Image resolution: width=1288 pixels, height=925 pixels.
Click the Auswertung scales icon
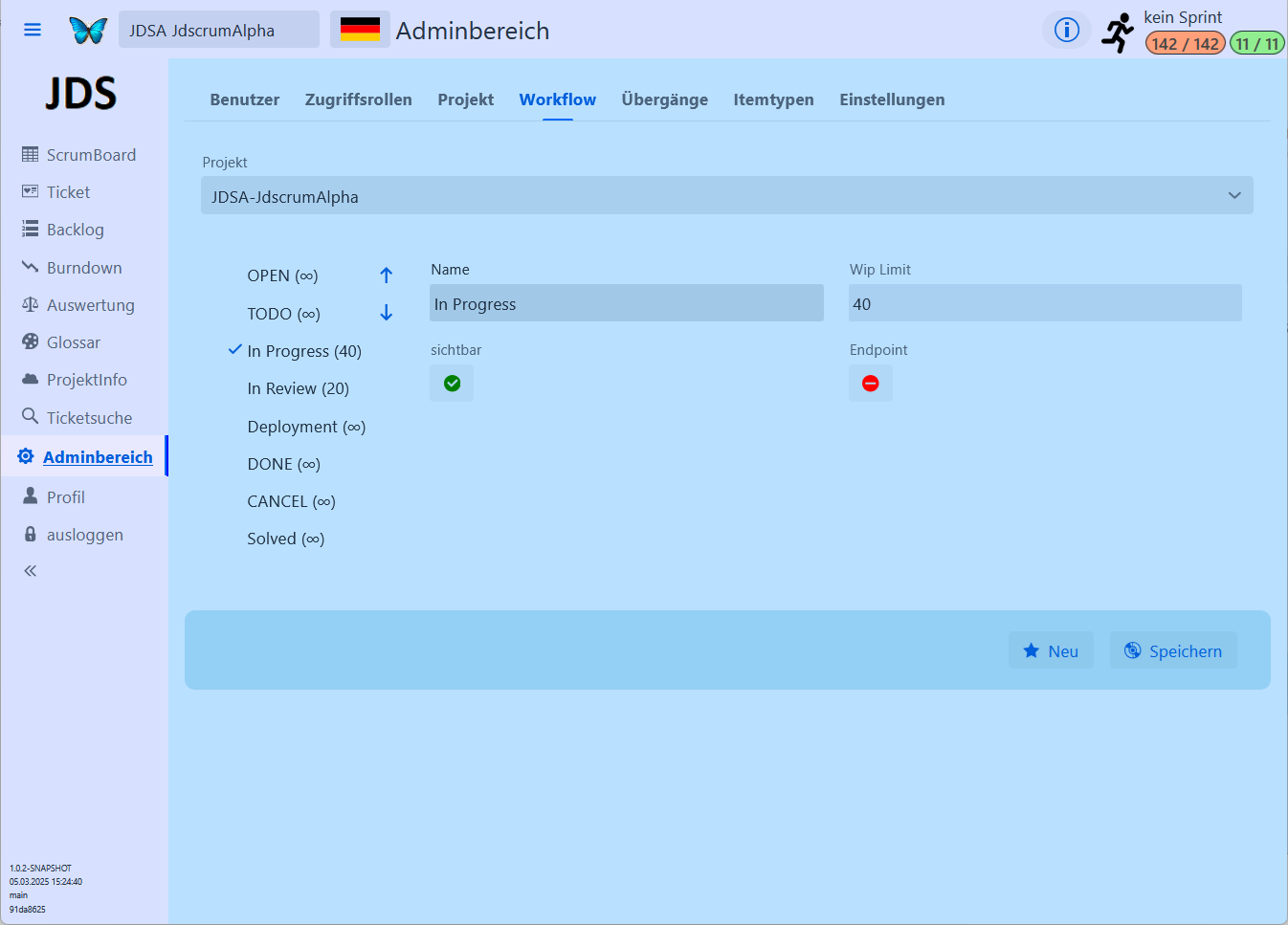click(31, 304)
